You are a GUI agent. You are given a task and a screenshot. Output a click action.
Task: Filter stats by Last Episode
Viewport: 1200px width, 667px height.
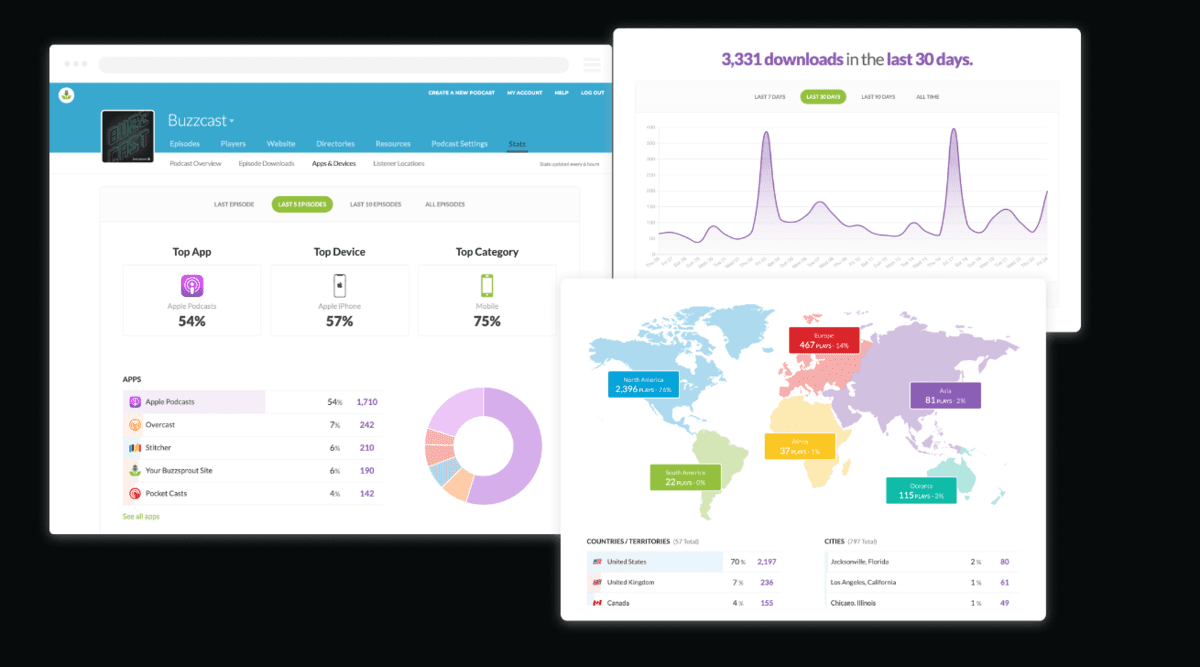[236, 204]
